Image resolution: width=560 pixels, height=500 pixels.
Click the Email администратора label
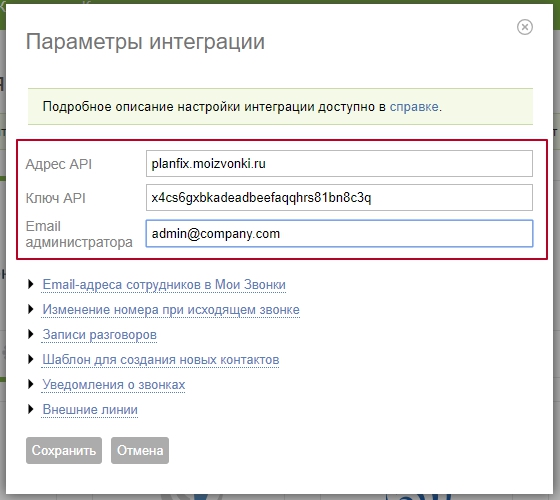point(79,234)
